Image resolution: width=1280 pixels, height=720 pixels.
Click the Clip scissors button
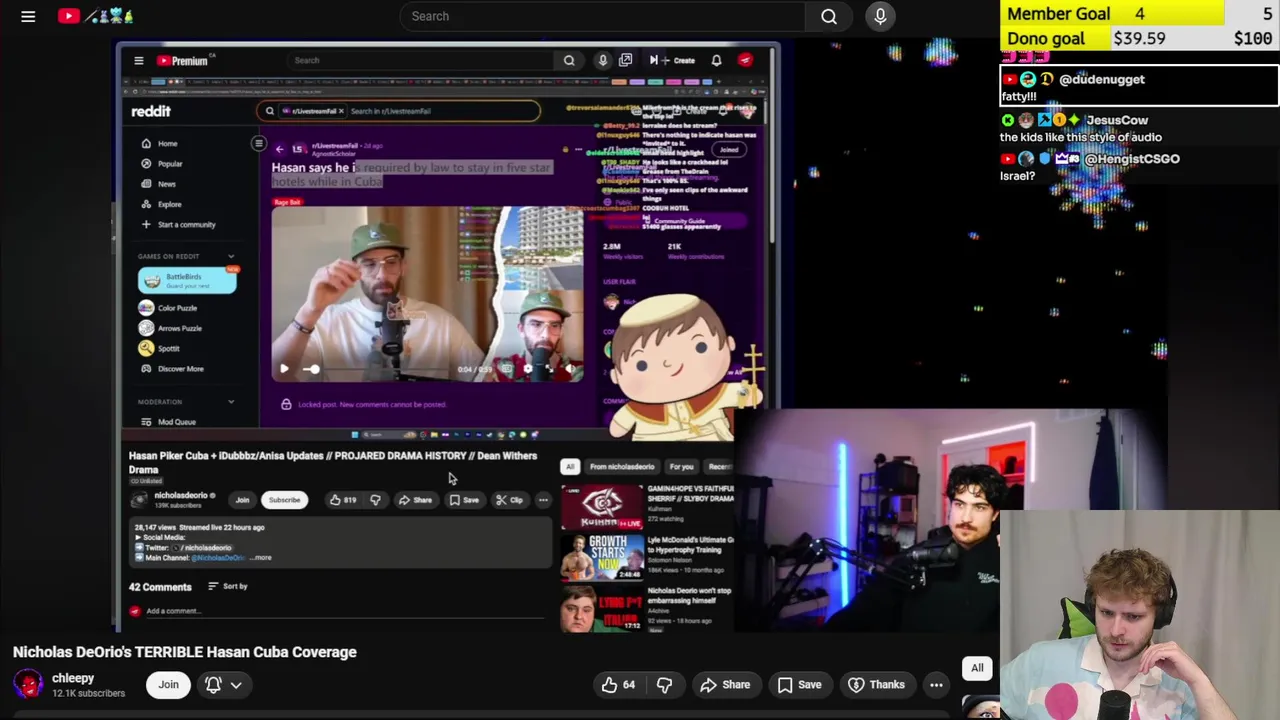[x=509, y=500]
